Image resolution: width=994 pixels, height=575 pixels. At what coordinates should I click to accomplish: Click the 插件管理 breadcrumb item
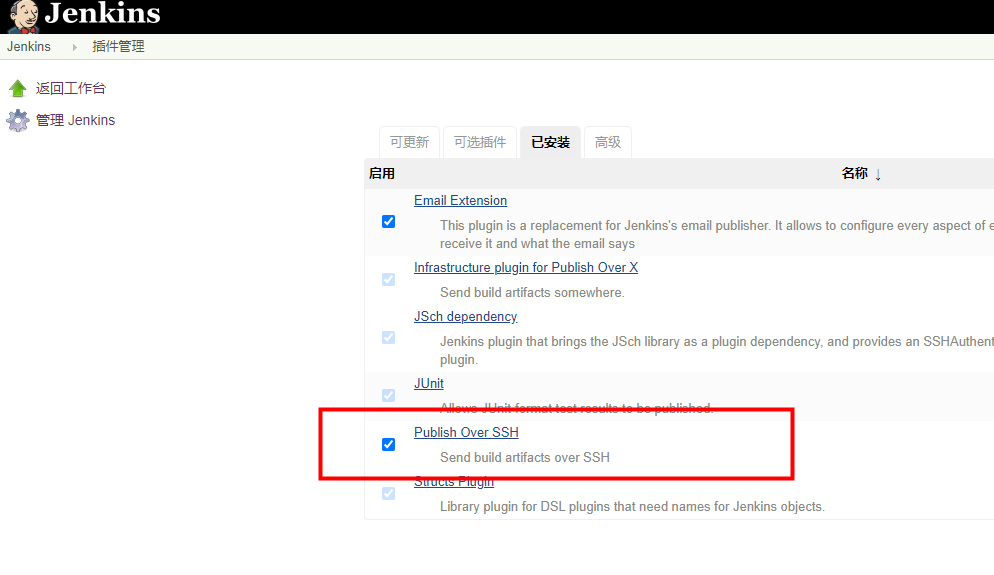click(x=119, y=47)
